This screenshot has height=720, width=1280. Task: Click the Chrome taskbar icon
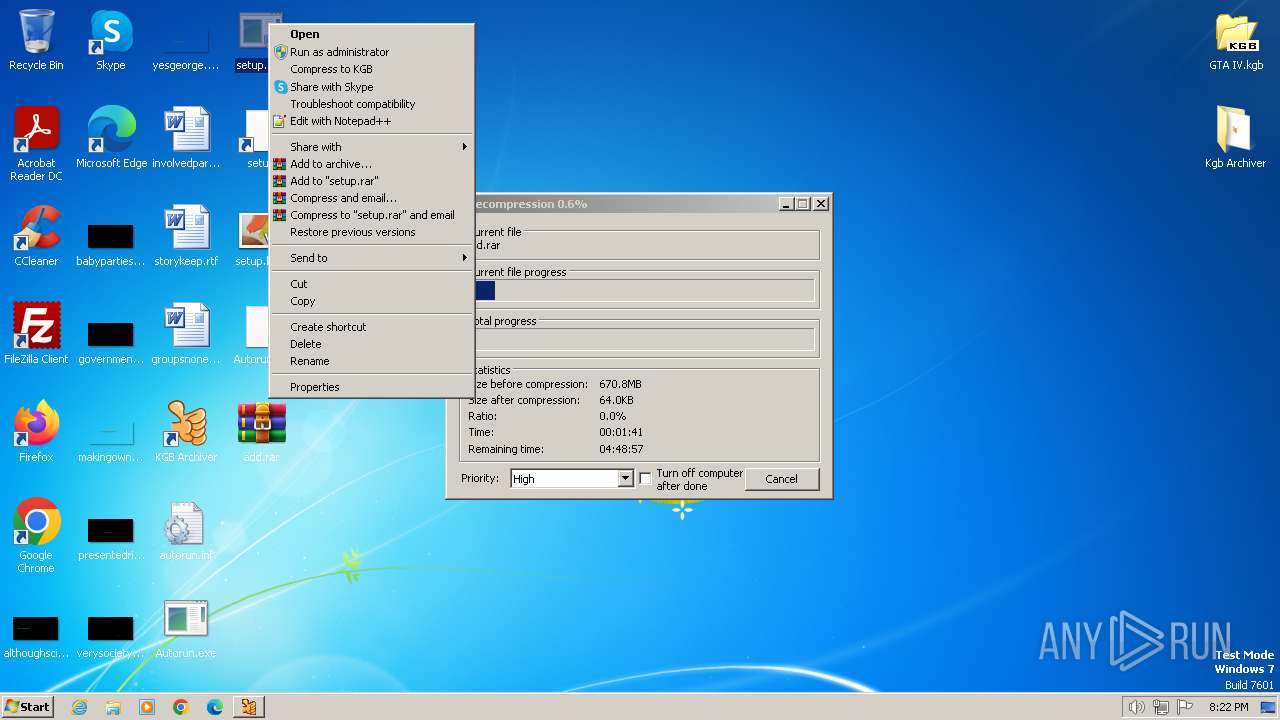(x=181, y=707)
